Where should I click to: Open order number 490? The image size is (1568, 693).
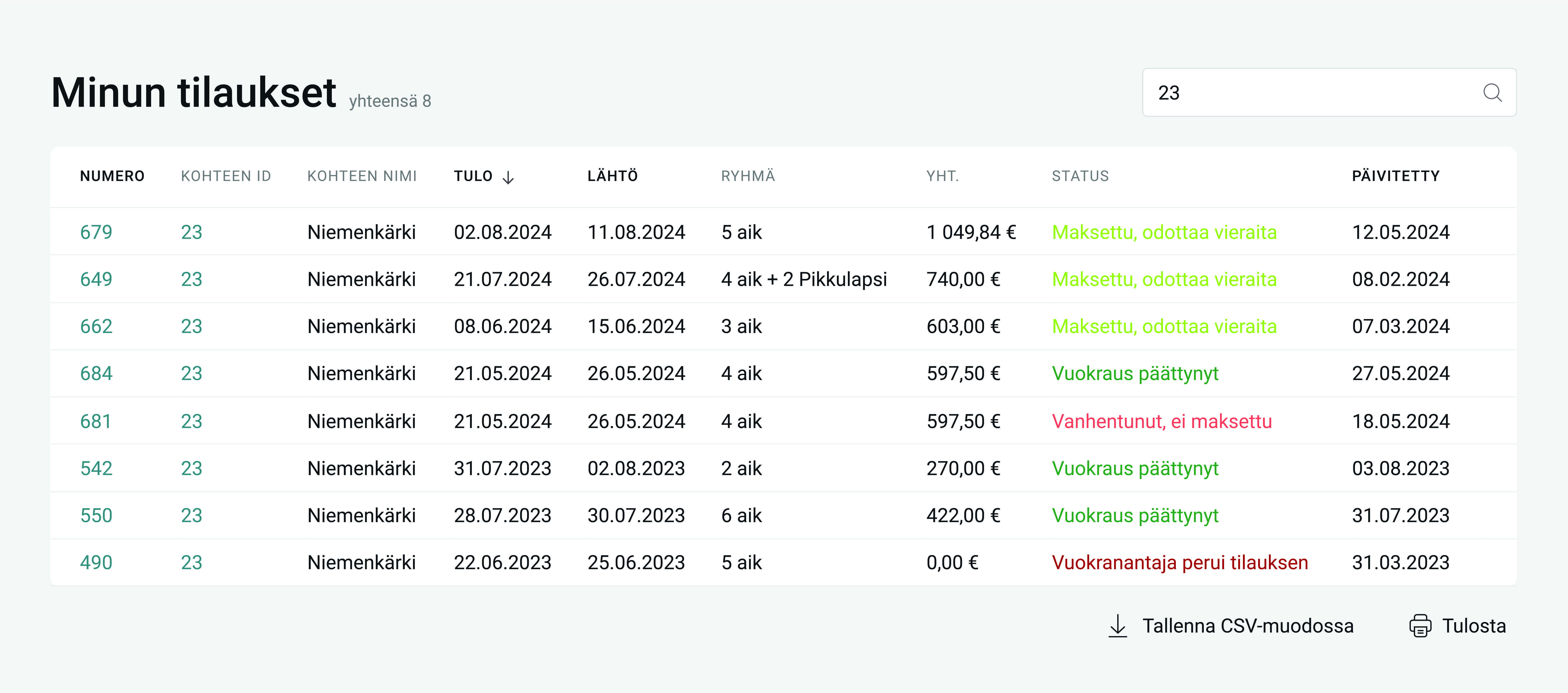pos(96,562)
